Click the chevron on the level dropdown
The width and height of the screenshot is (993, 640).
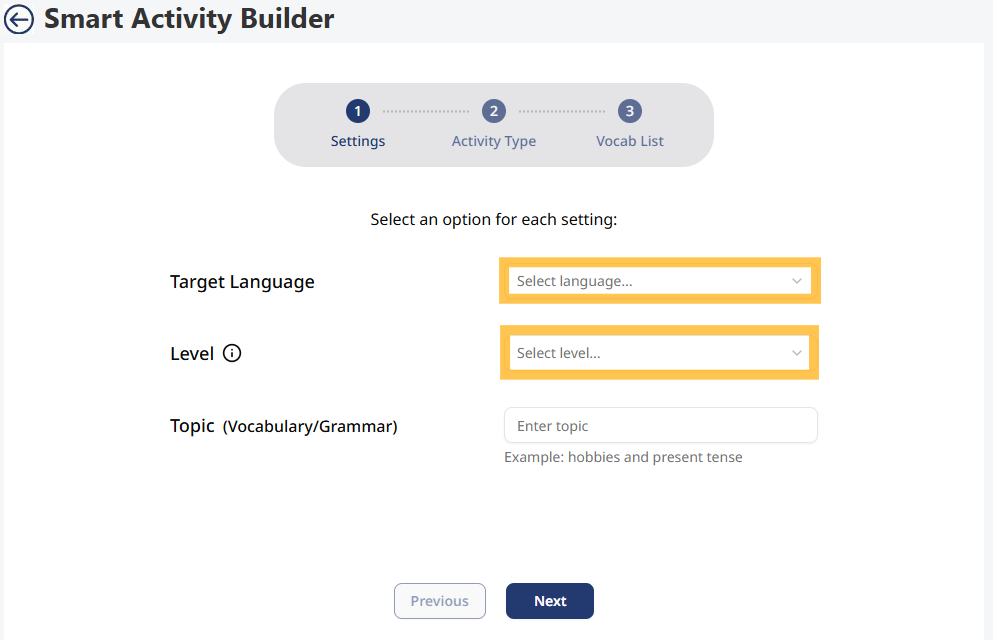[x=797, y=353]
